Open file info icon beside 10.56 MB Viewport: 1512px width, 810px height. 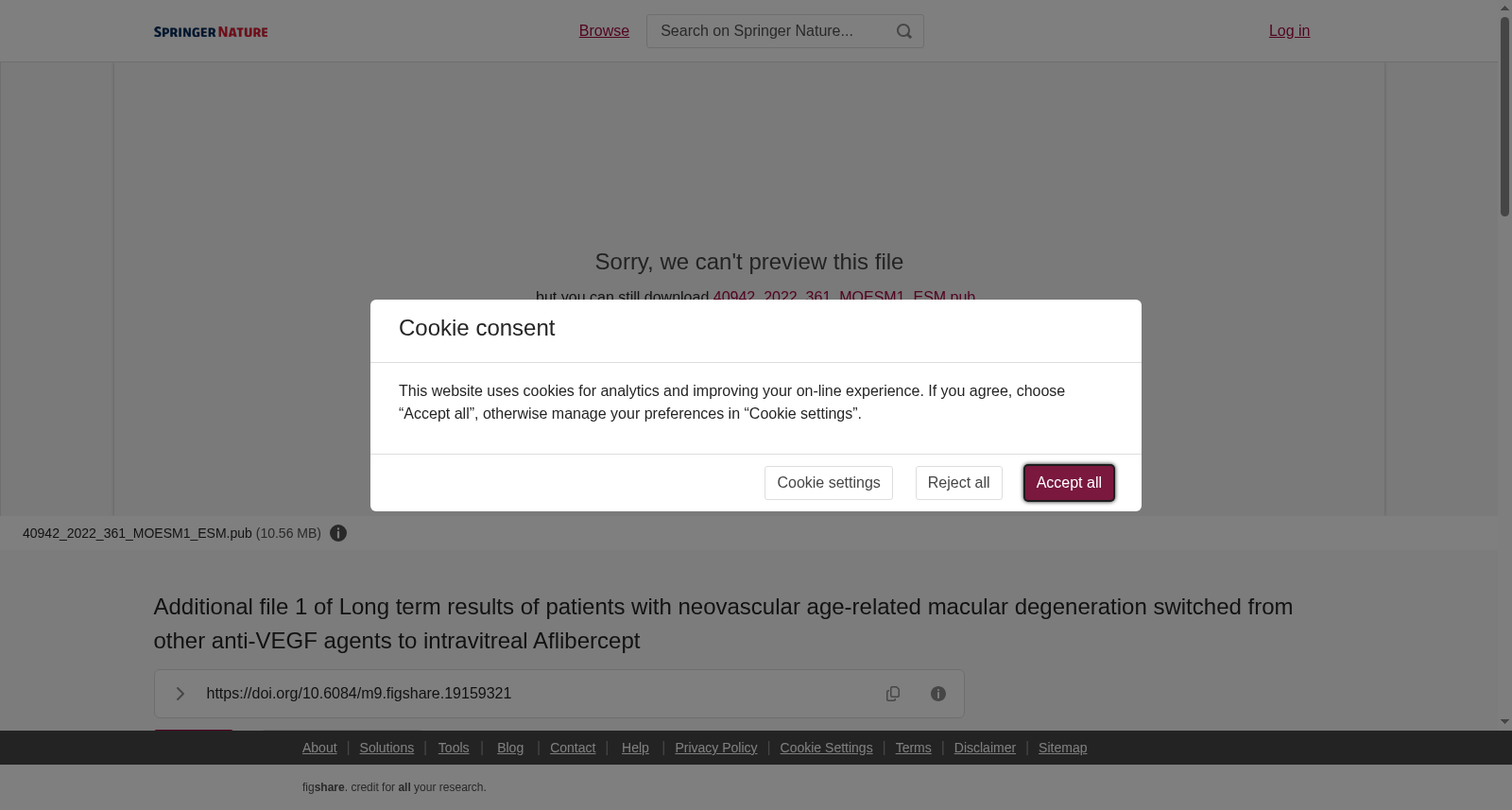[x=338, y=533]
